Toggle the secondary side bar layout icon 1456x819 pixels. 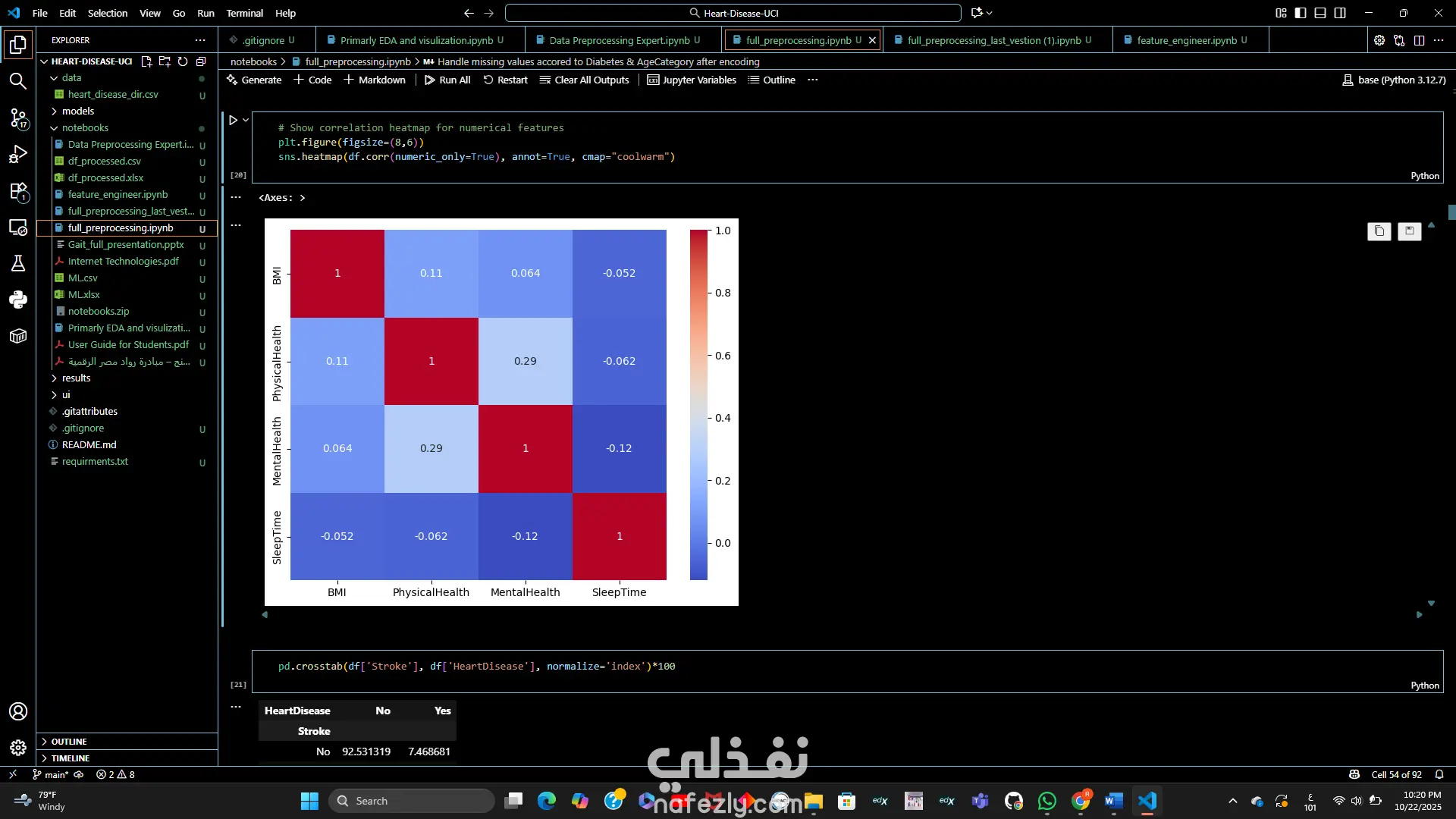click(x=1340, y=13)
